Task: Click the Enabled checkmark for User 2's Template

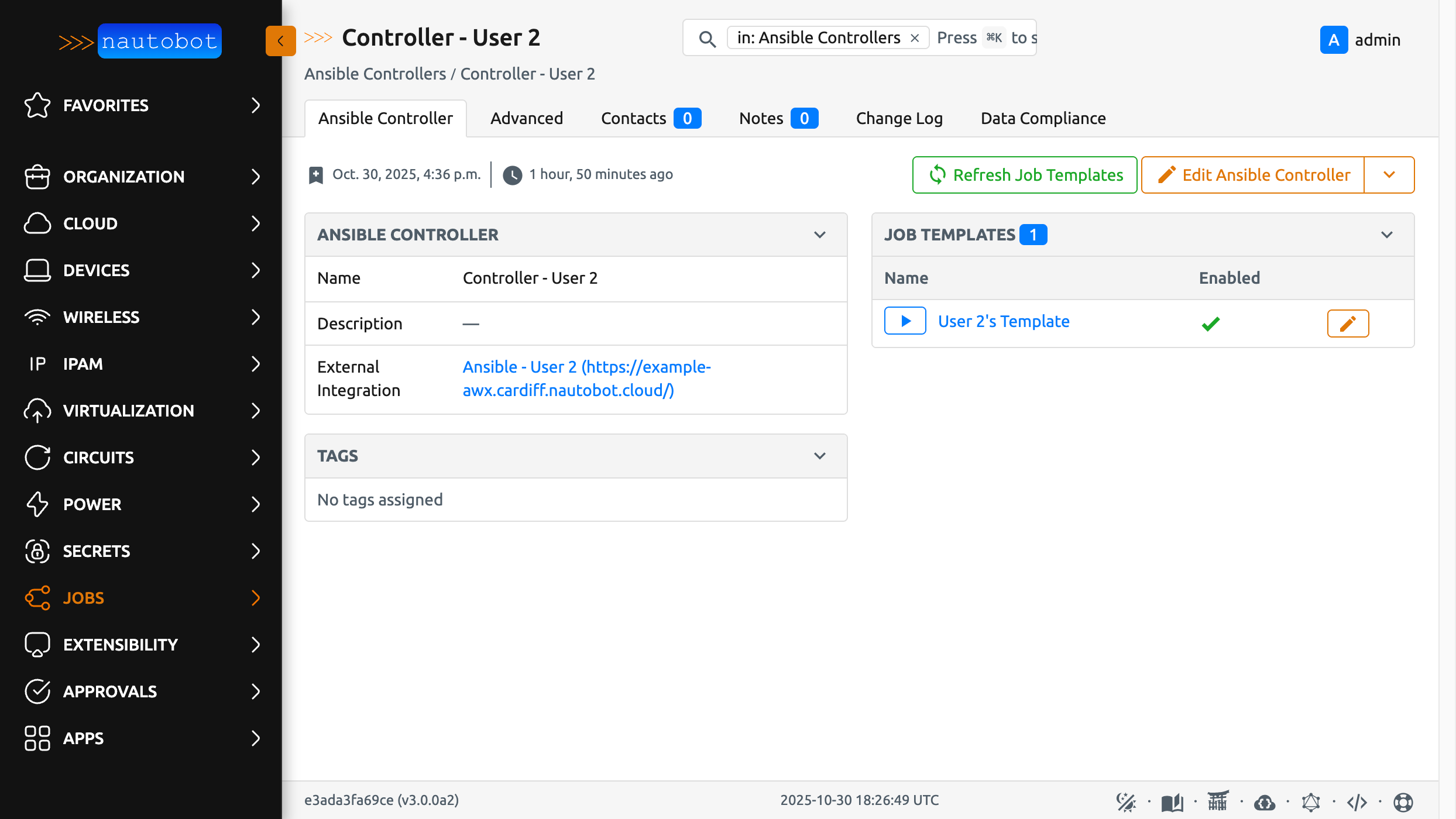Action: pos(1210,322)
